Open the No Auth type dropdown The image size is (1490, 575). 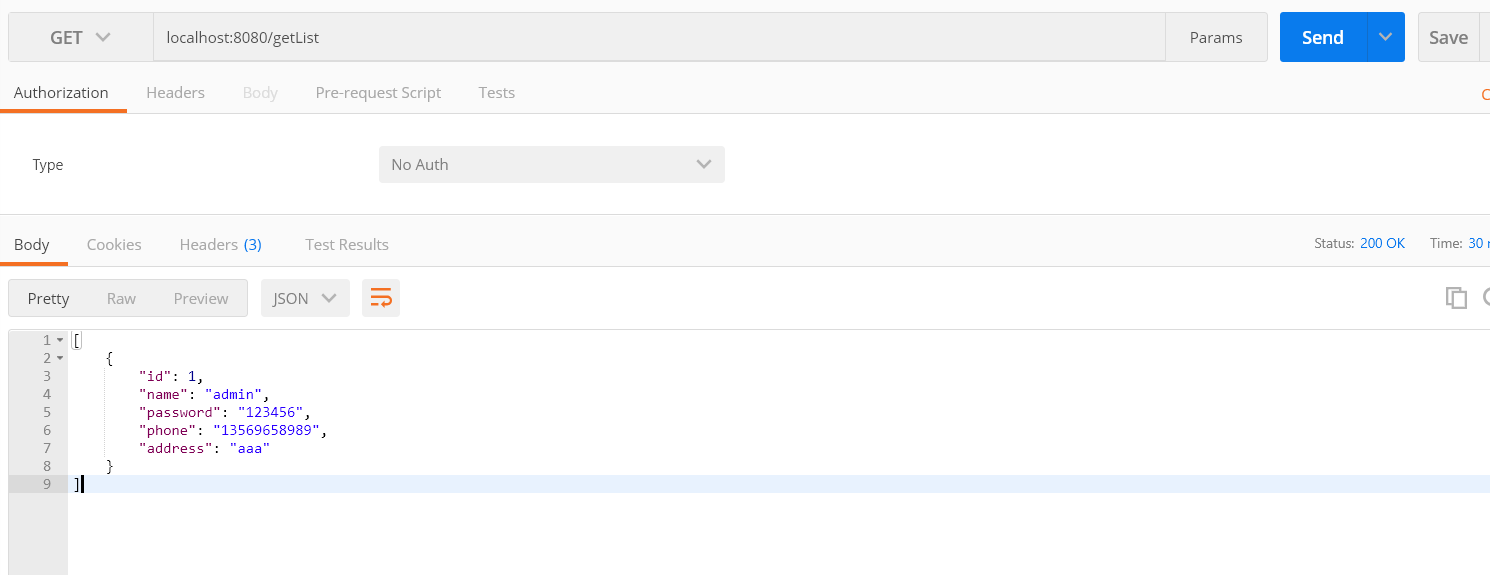(551, 164)
